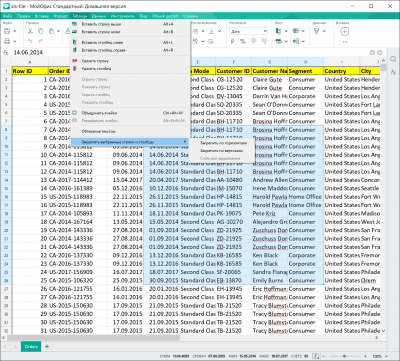Open the Вид menu

point(143,16)
